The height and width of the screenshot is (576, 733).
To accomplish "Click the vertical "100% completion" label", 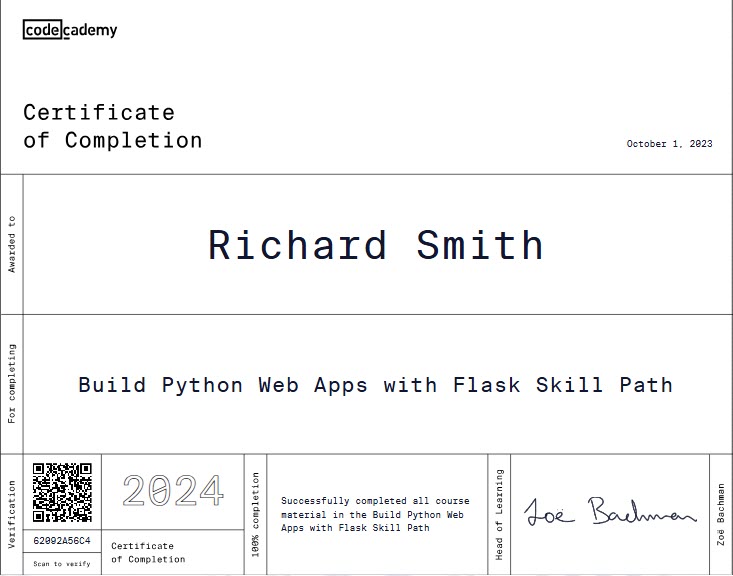I will (x=255, y=514).
